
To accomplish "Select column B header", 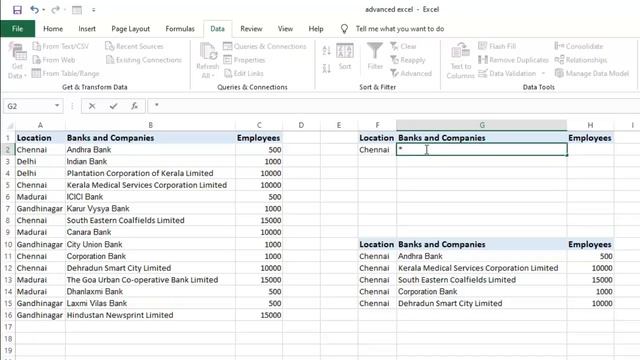I will pos(150,125).
